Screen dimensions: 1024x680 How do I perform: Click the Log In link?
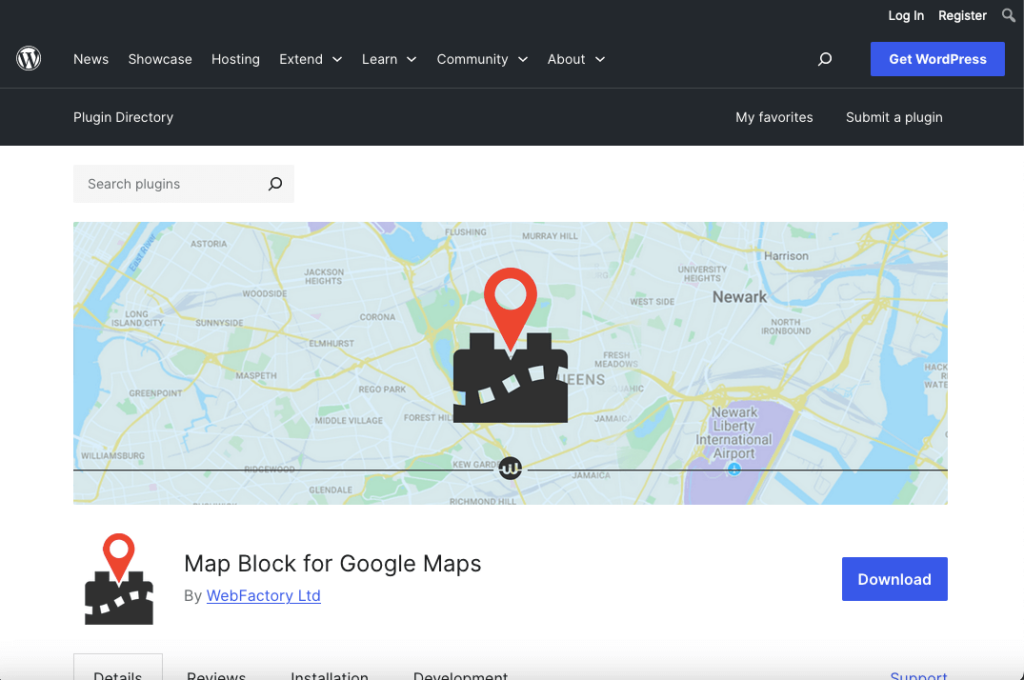coord(906,16)
